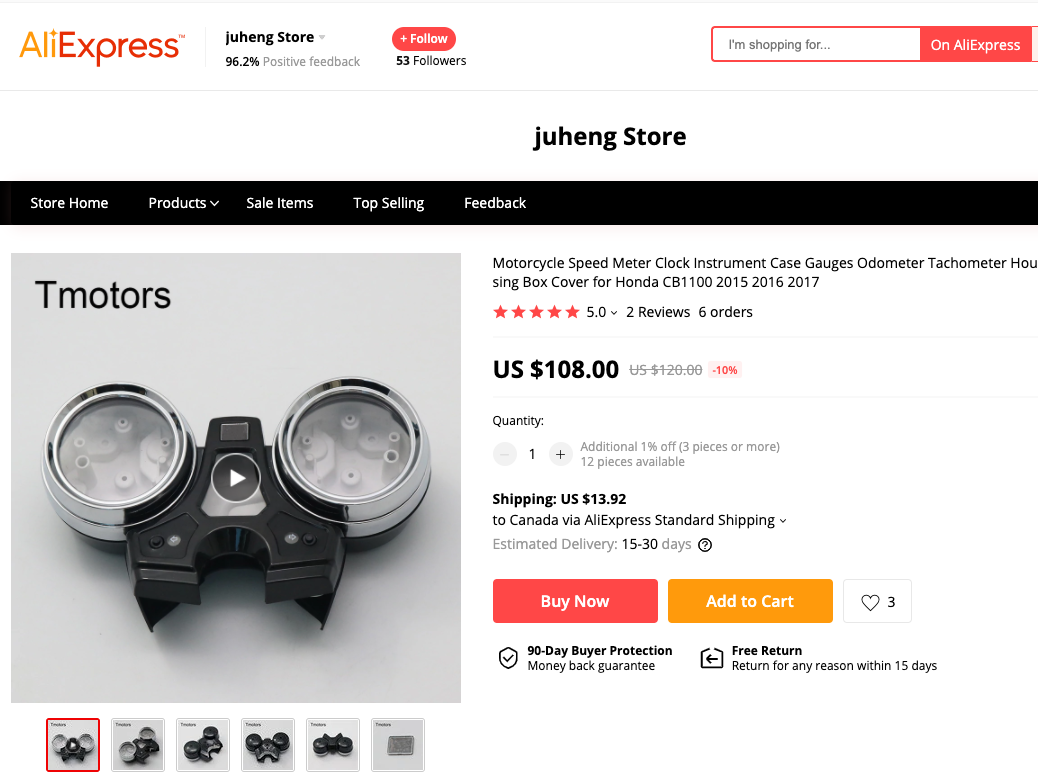Follow the juheng Store

point(424,39)
